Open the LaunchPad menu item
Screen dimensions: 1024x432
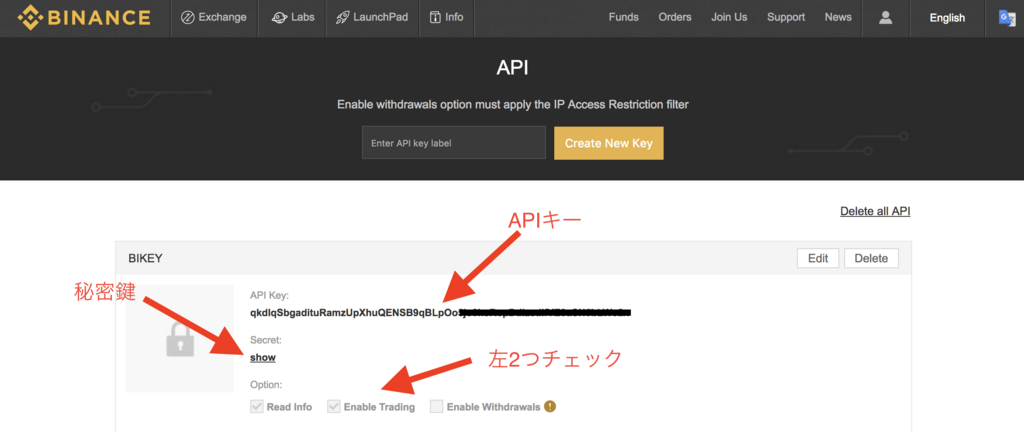pos(372,18)
